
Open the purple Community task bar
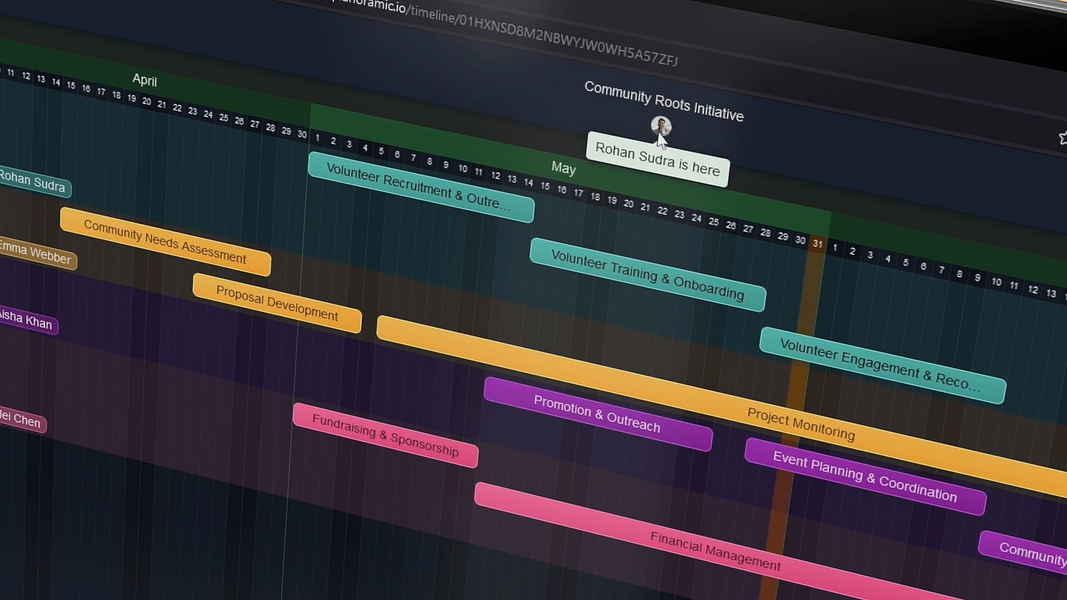click(x=1024, y=552)
